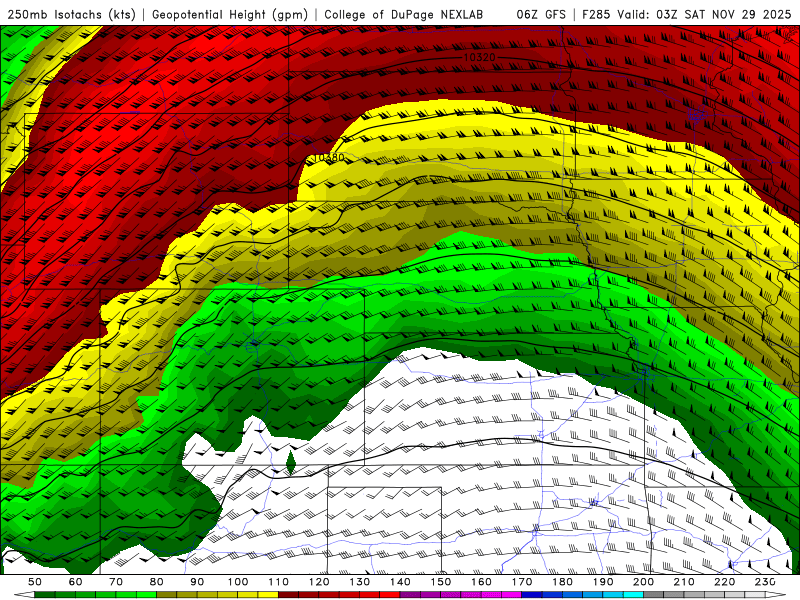Viewport: 800px width, 600px height.
Task: Click the '160' value on color scale
Action: tap(481, 582)
